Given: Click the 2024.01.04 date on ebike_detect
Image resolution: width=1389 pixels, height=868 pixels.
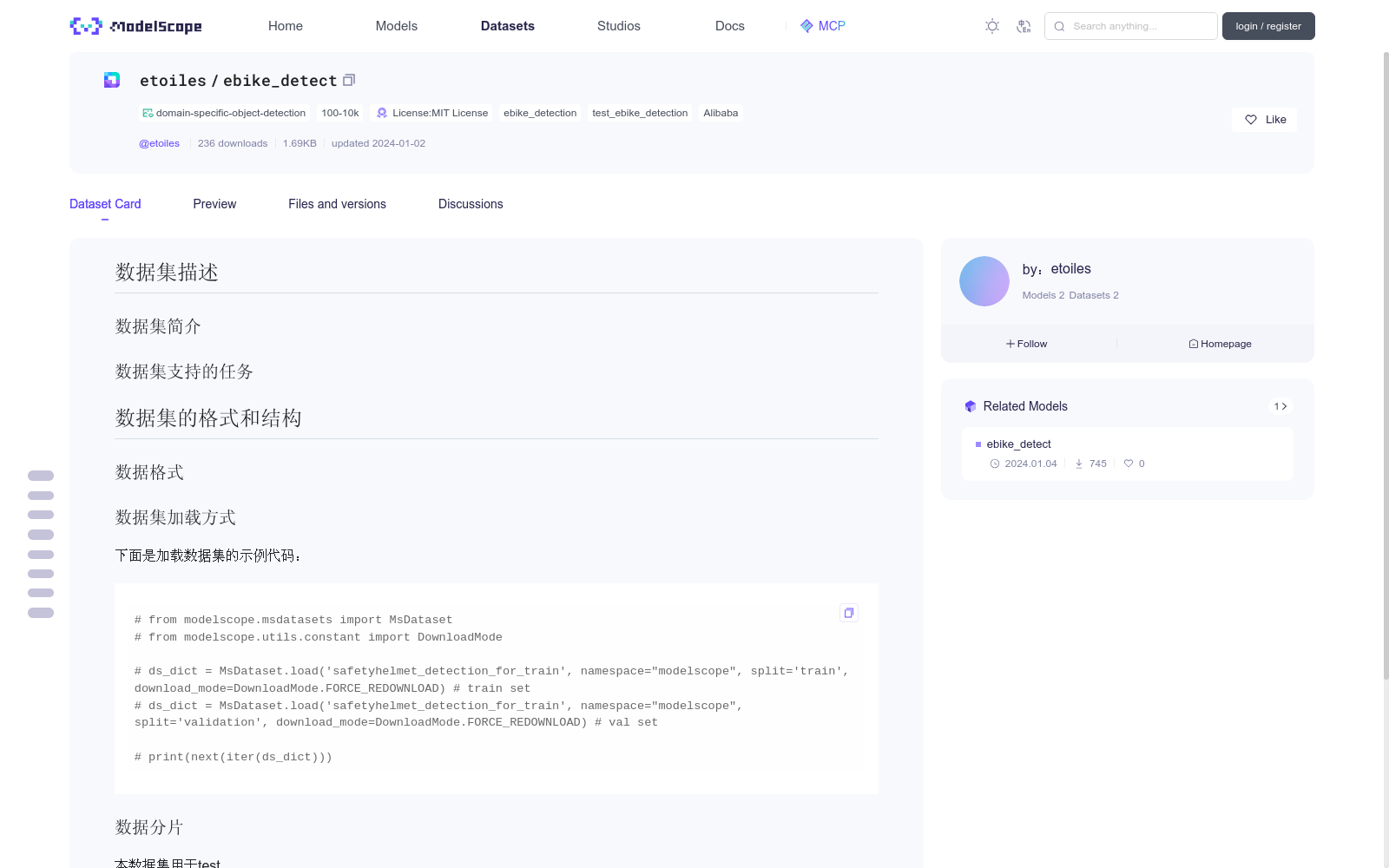Looking at the screenshot, I should [1024, 464].
